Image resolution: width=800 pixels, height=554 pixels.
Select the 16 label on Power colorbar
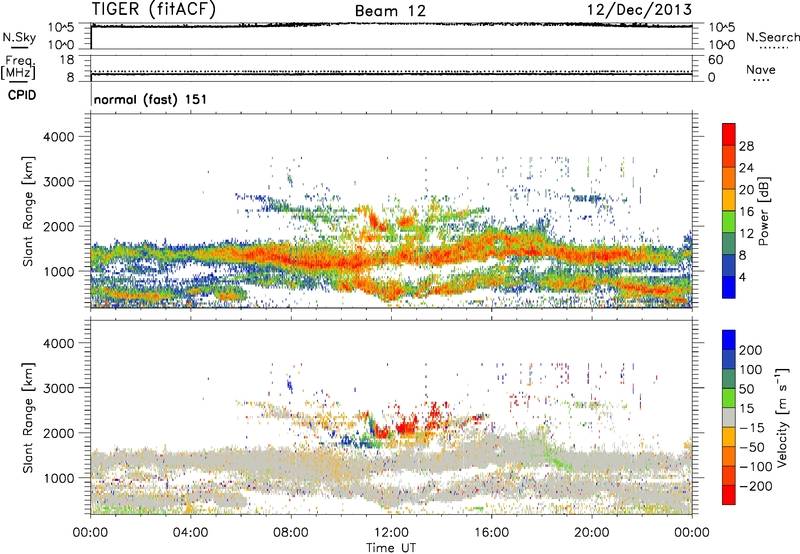[x=746, y=212]
